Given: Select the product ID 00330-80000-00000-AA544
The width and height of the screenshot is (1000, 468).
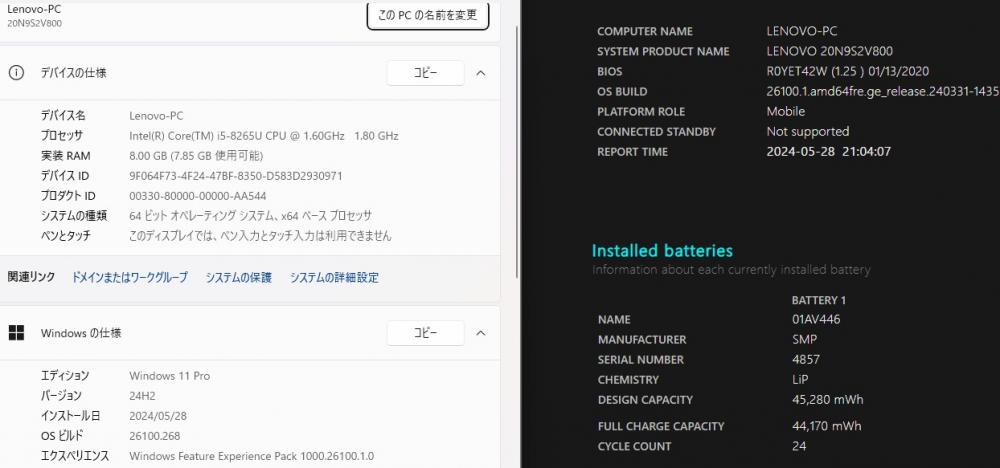Looking at the screenshot, I should click(x=198, y=196).
